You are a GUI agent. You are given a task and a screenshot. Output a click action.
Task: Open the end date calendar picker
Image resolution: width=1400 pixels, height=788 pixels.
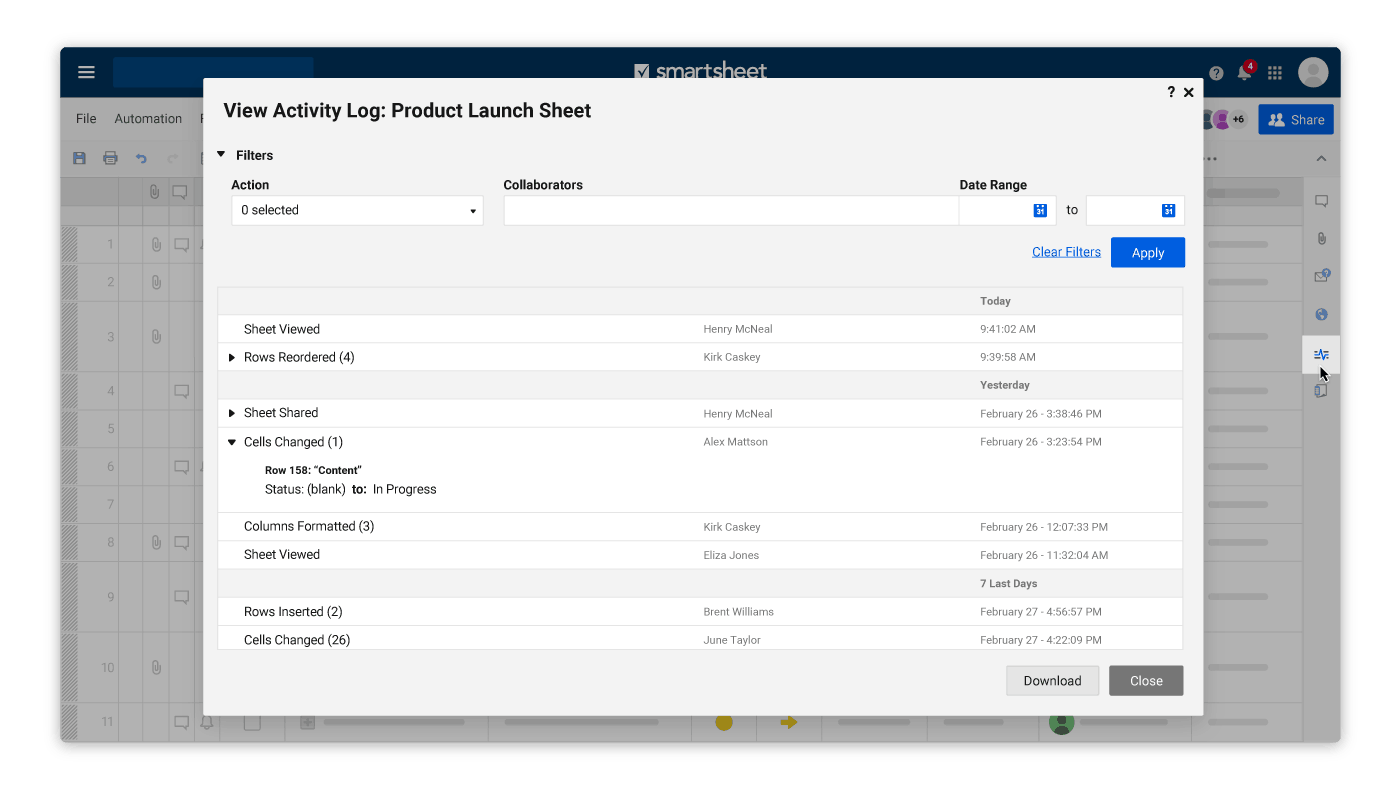(x=1168, y=210)
